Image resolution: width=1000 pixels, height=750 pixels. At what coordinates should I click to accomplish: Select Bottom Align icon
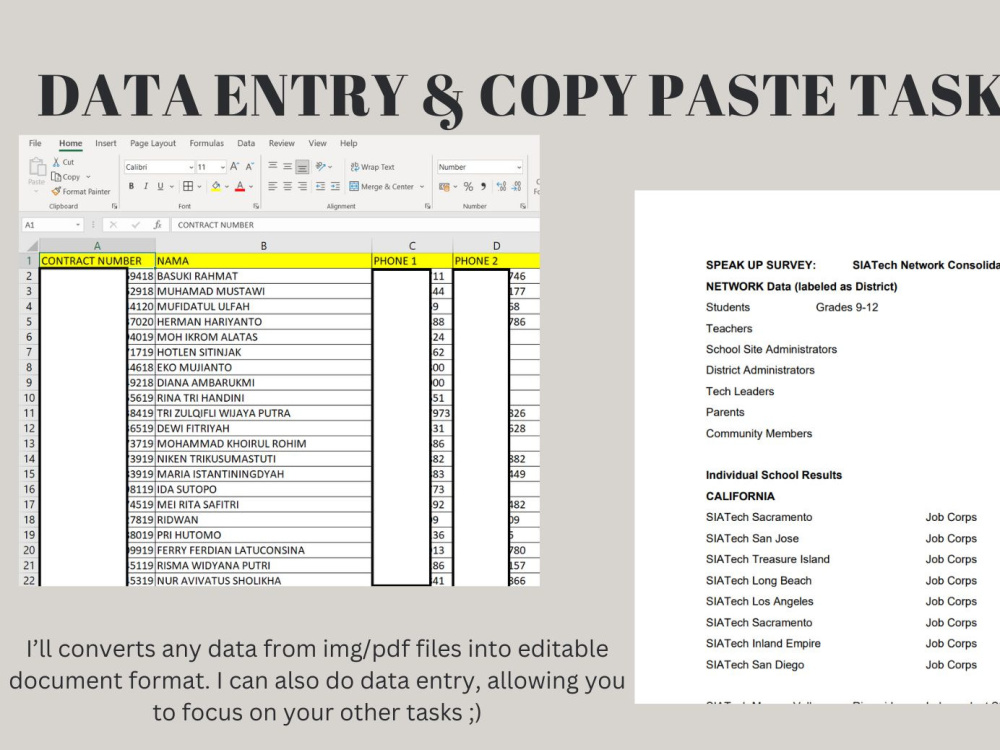coord(302,166)
